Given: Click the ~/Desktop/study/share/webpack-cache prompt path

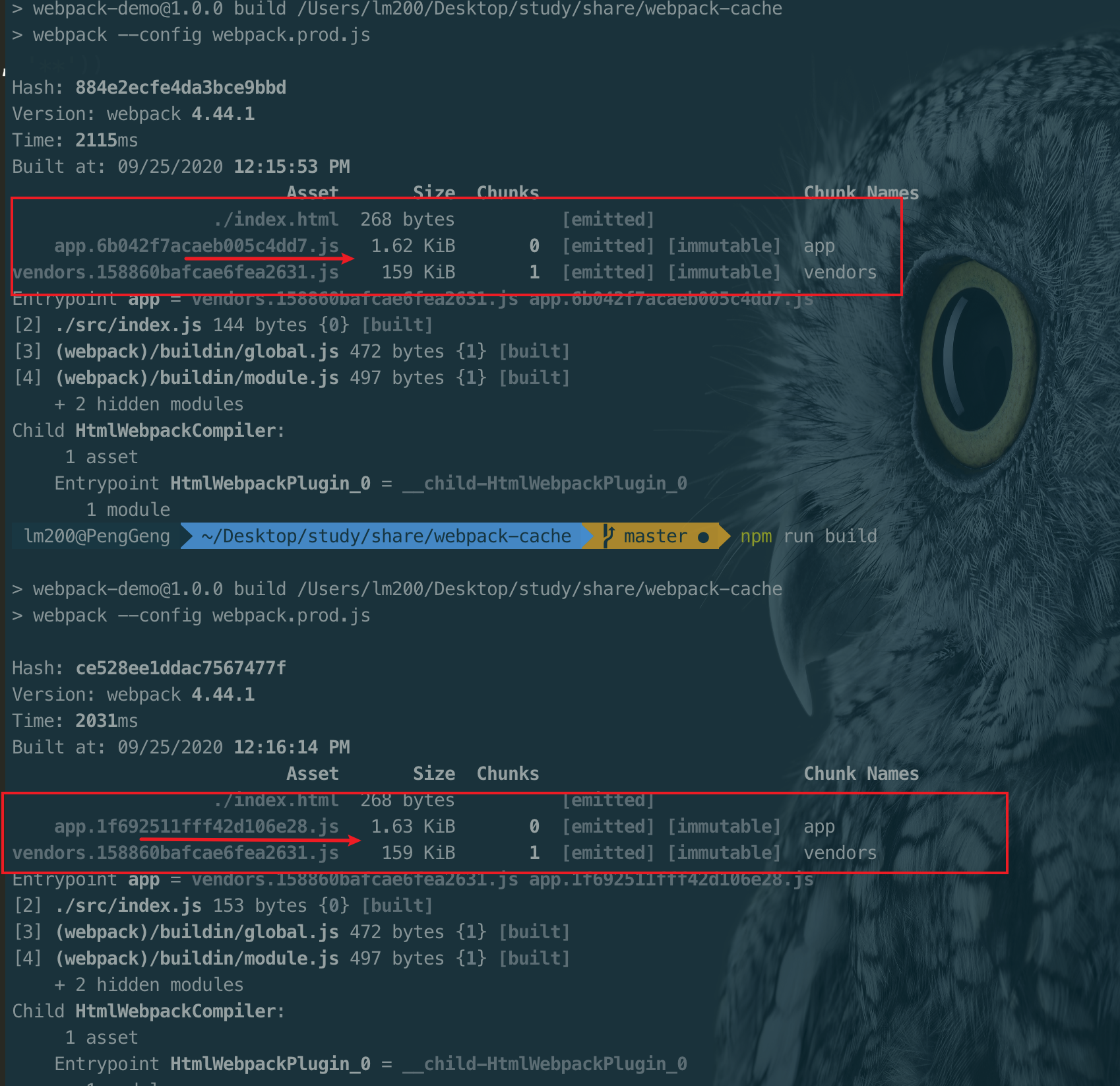Looking at the screenshot, I should [x=387, y=536].
